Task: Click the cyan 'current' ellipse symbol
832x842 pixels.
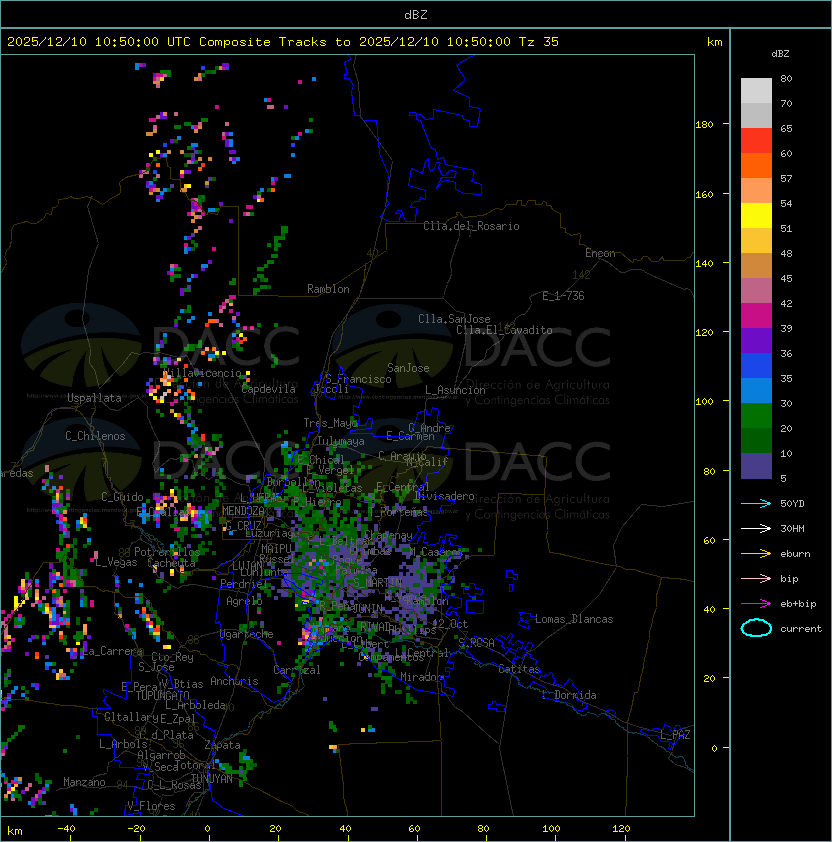Action: [x=756, y=628]
